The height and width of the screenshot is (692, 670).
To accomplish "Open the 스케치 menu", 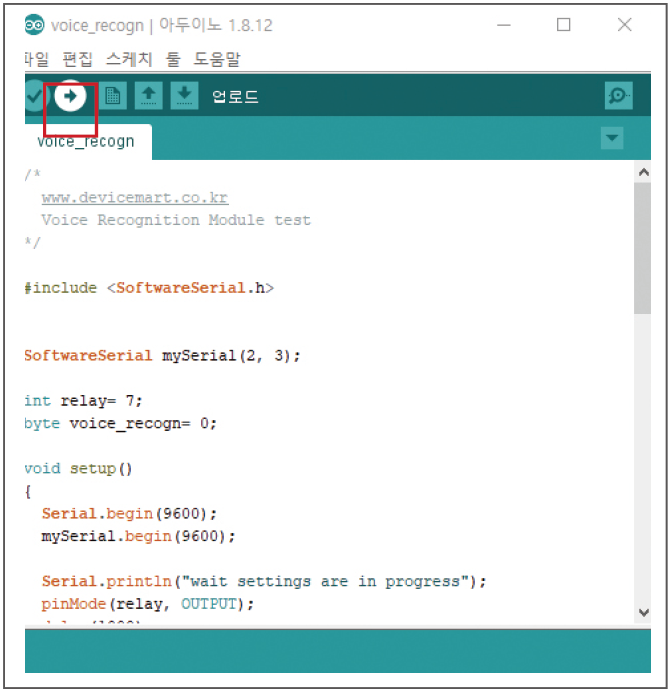I will 129,59.
